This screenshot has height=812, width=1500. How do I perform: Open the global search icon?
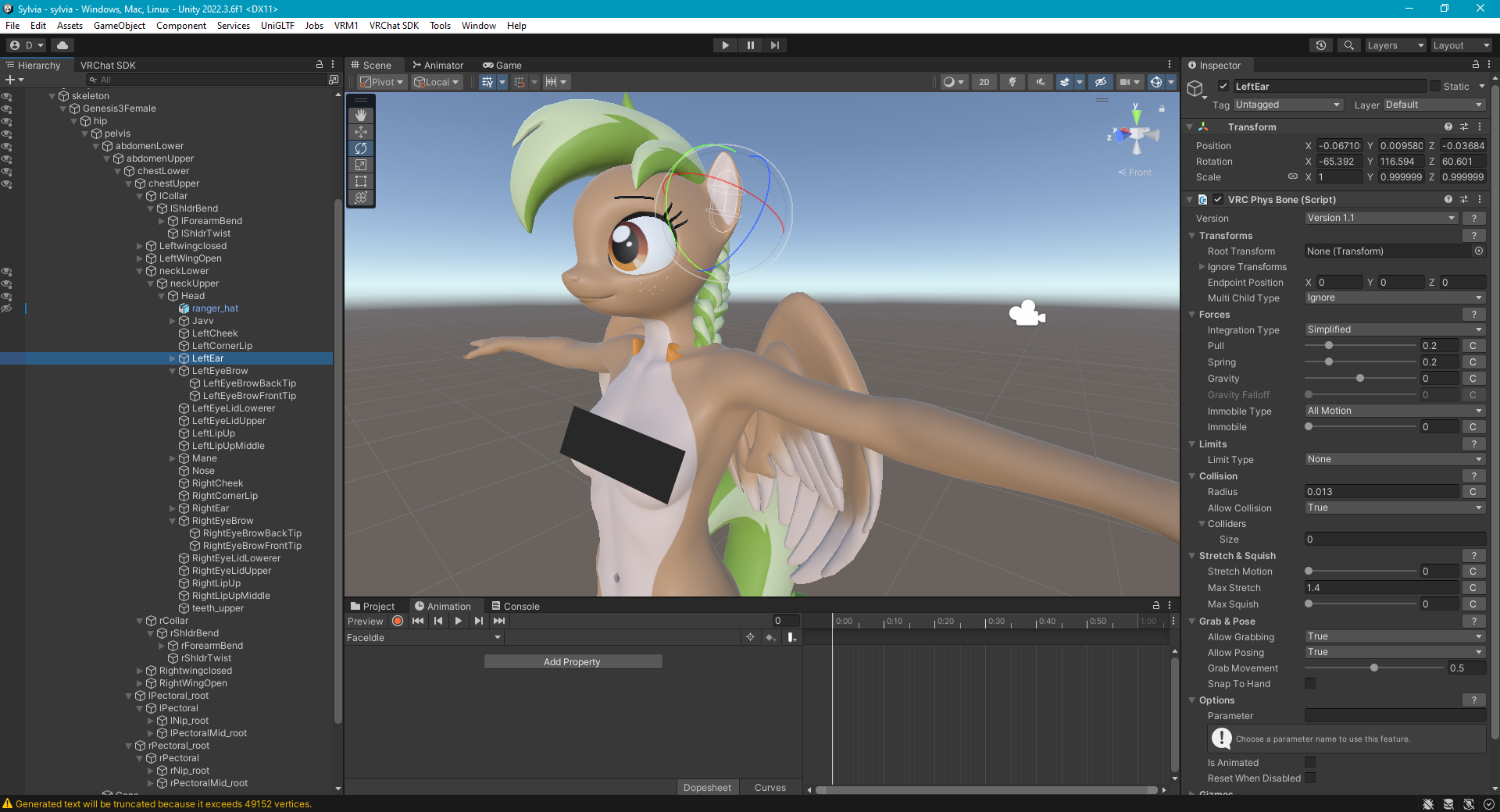pyautogui.click(x=1348, y=45)
